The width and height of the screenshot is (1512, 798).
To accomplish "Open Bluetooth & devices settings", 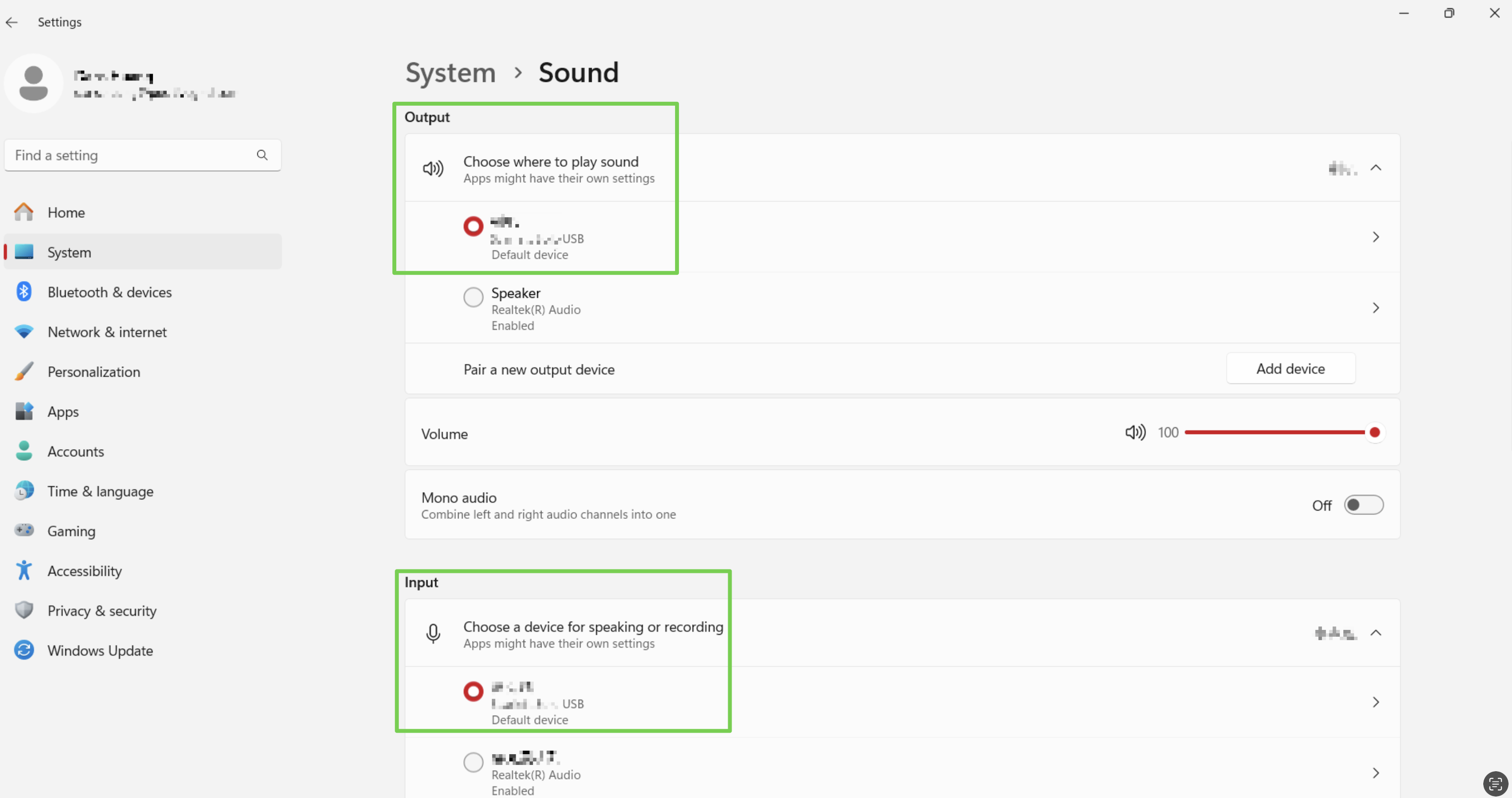I will [109, 292].
